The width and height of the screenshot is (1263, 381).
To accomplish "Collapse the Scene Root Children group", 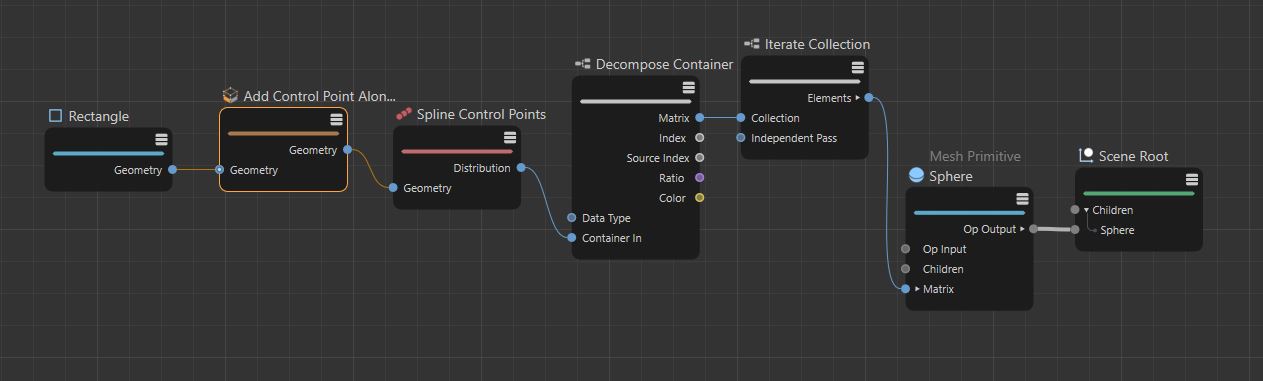I will coord(1087,210).
